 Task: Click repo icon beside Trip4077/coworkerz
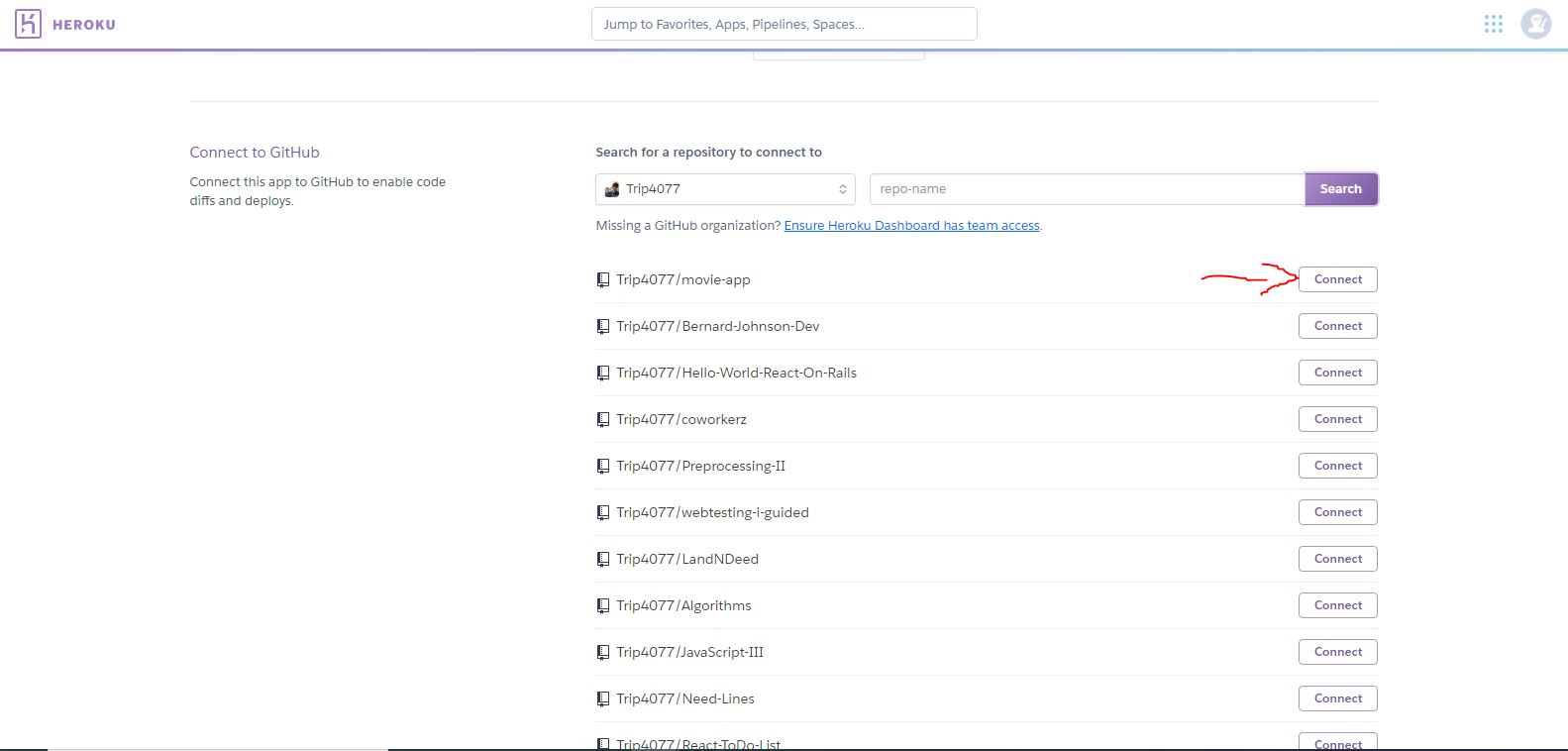click(x=602, y=420)
